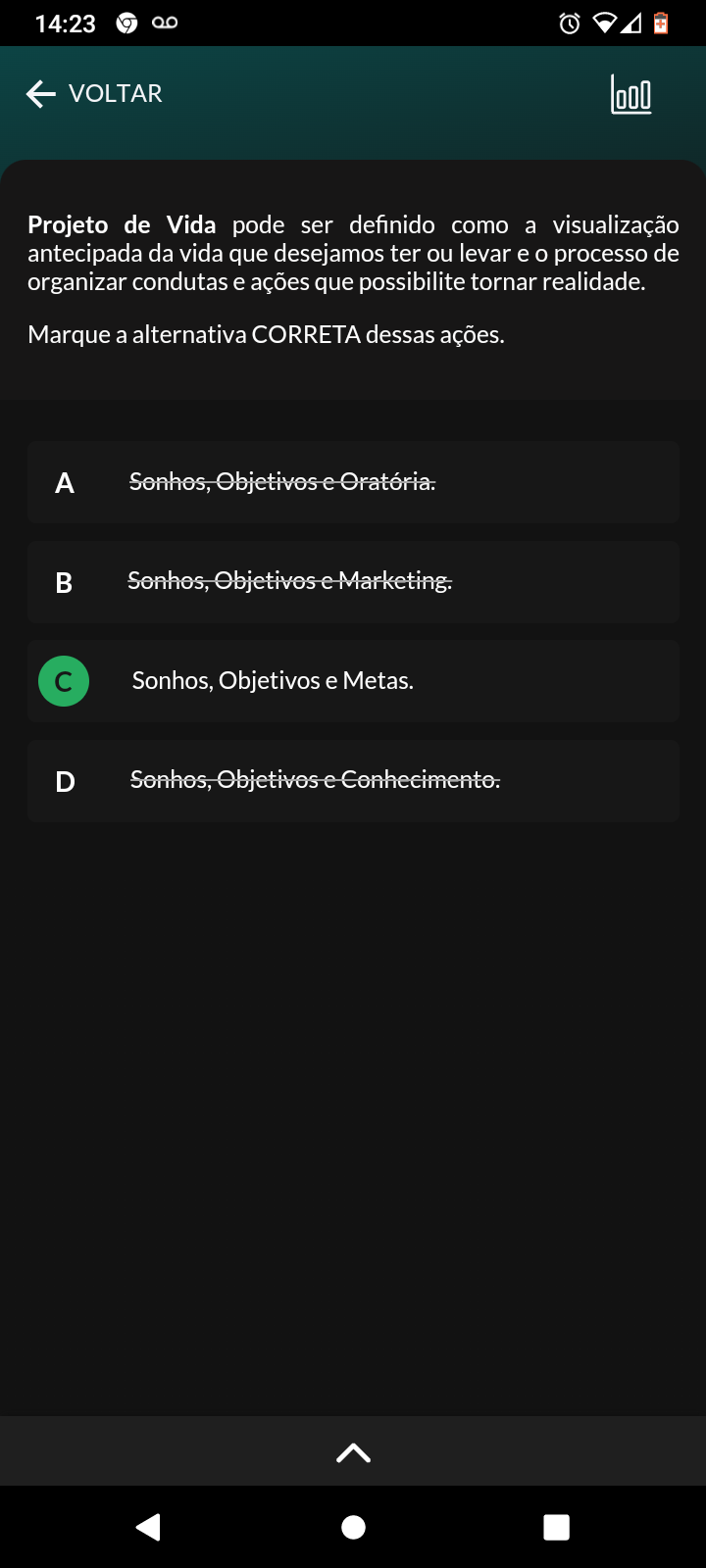Tap the Wi-Fi signal status icon
The width and height of the screenshot is (706, 1568).
click(x=604, y=24)
